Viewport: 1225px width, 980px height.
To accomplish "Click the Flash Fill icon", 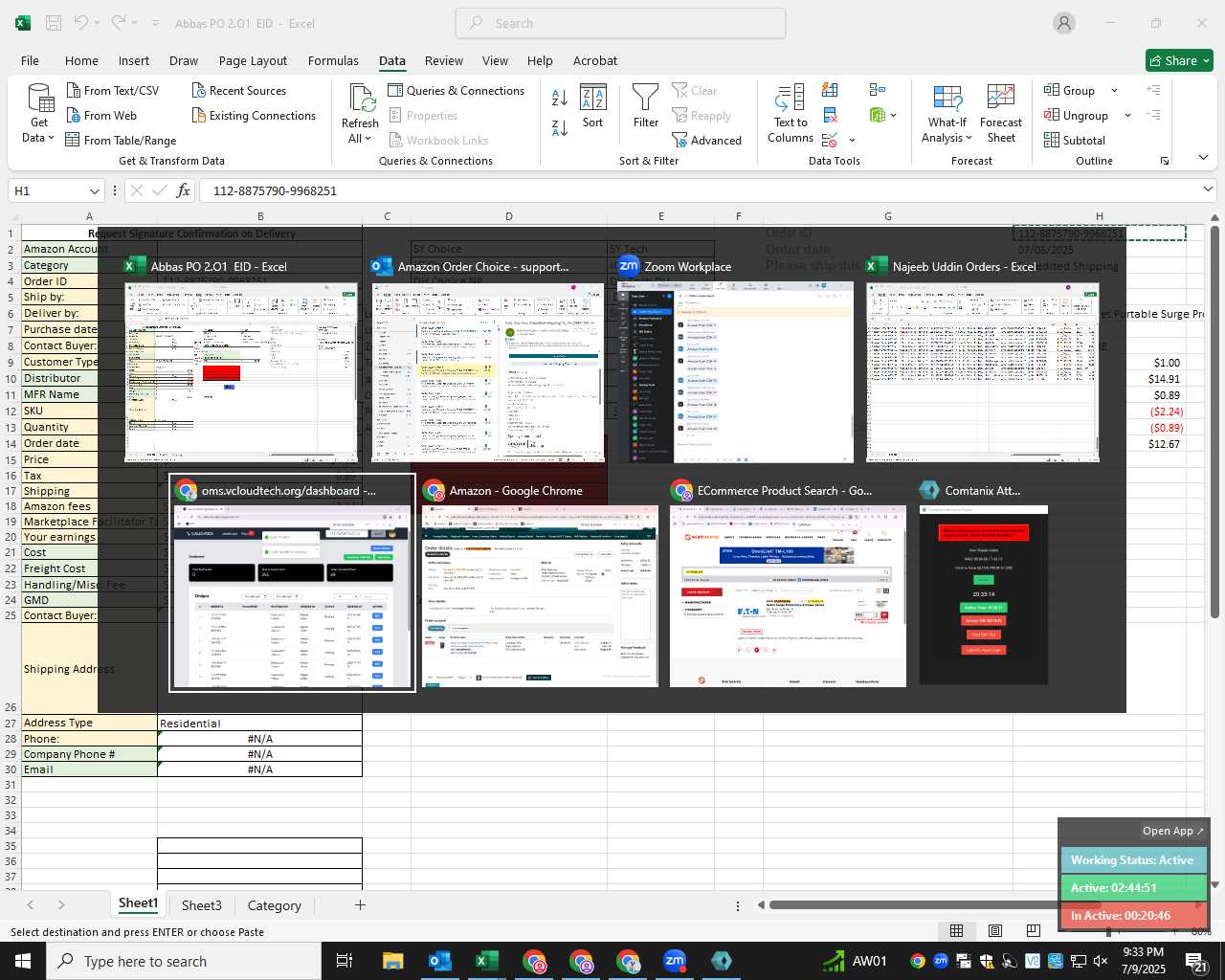I will [x=831, y=90].
